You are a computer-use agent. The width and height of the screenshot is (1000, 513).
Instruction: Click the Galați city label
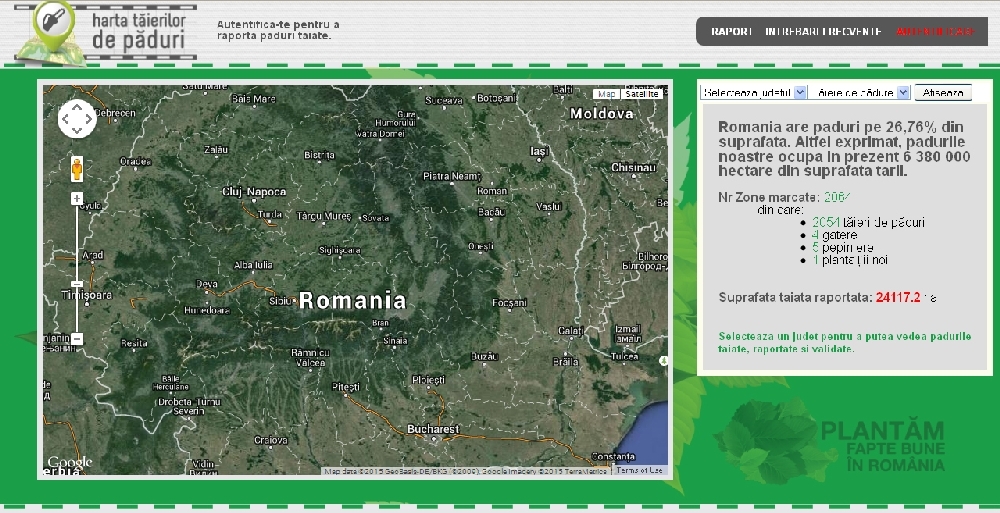(571, 331)
